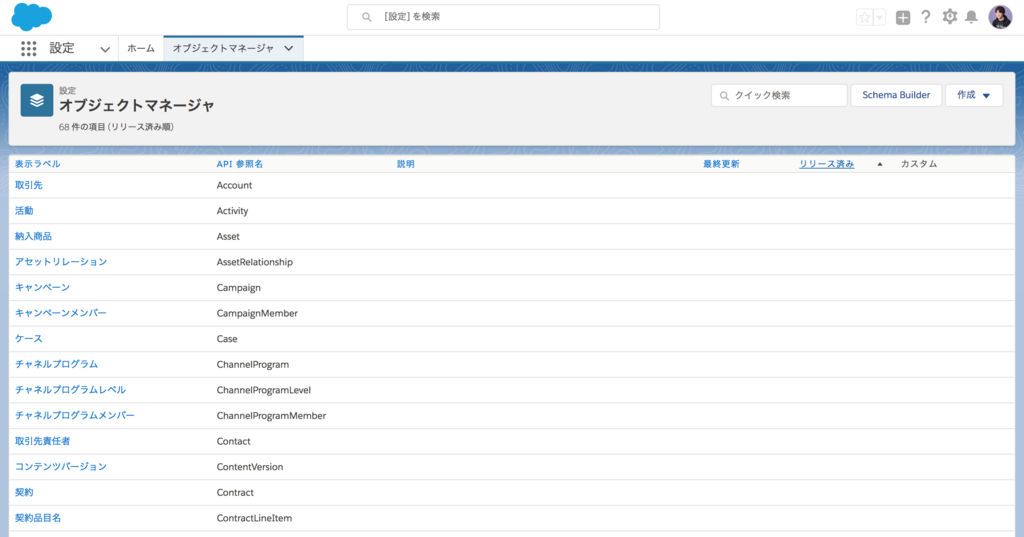The width and height of the screenshot is (1024, 537).
Task: Open the コンテンツバージョン object
Action: pos(61,466)
